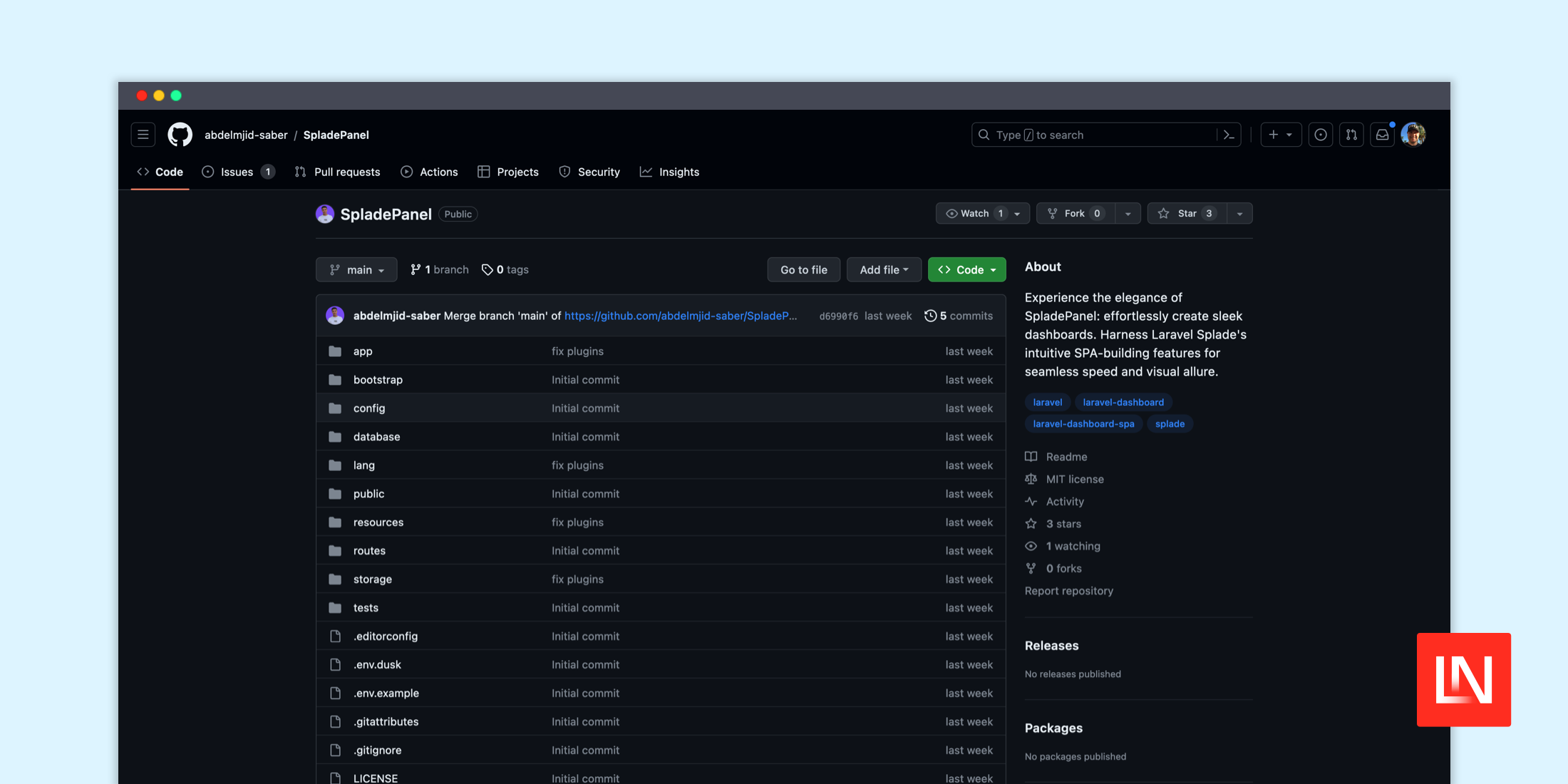This screenshot has width=1568, height=784.
Task: Open the Security tab
Action: [x=589, y=172]
